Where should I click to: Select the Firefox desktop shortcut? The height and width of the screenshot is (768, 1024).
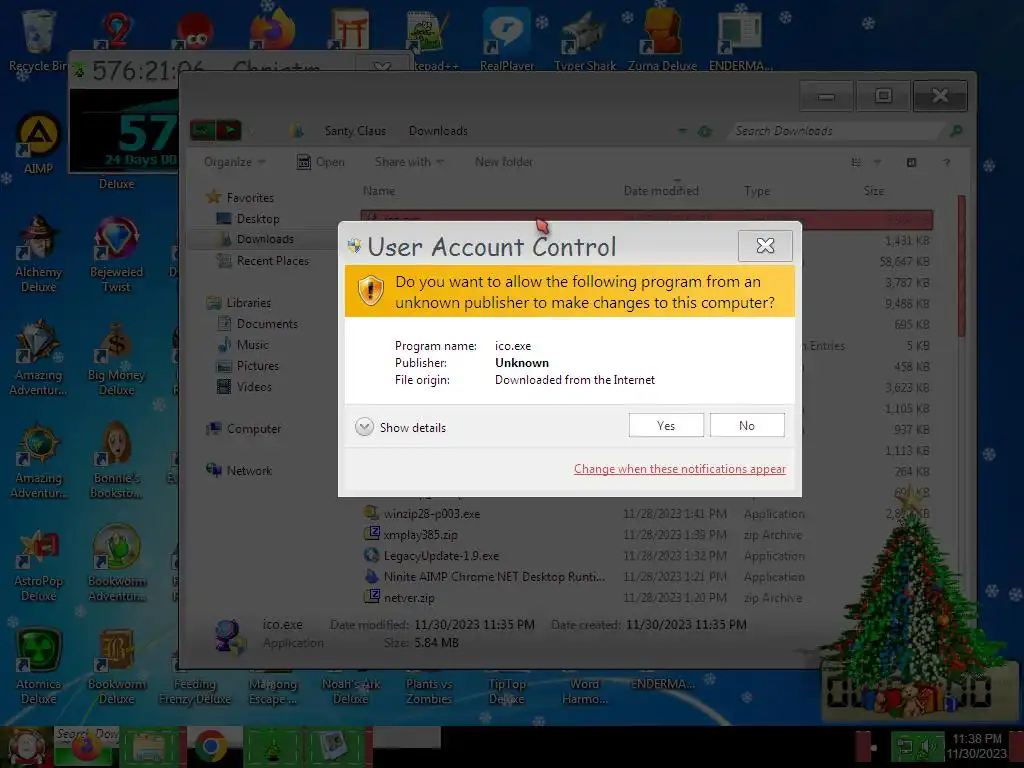[x=272, y=30]
